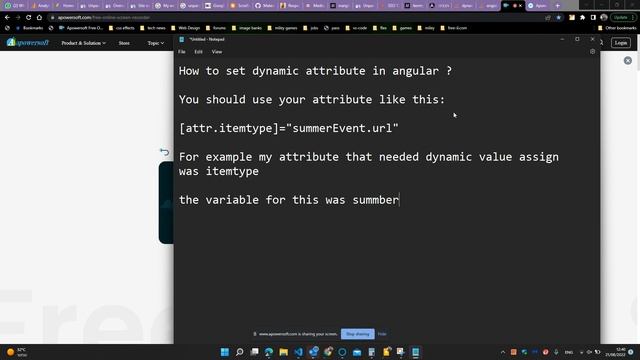Open the Cortana circle icon in taskbar
The height and width of the screenshot is (360, 640).
(342, 352)
